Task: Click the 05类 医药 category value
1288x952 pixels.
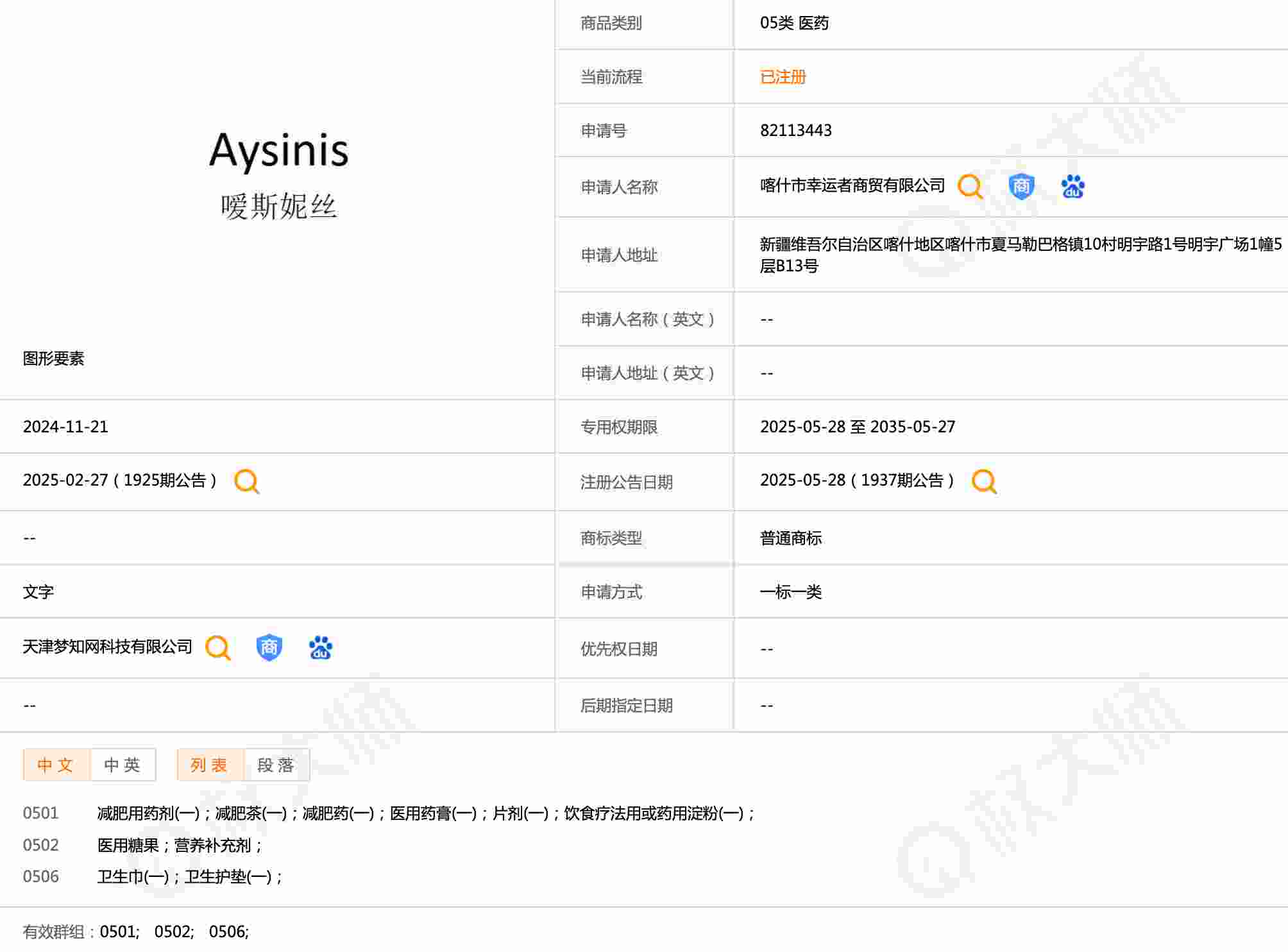Action: coord(794,23)
